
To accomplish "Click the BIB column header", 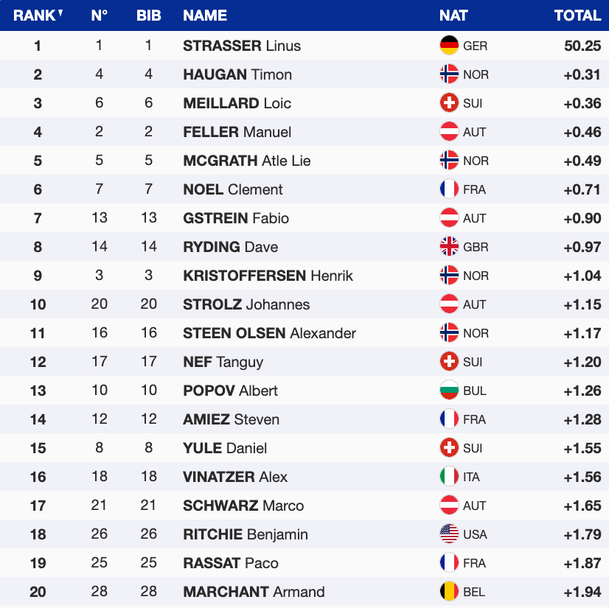I will [x=148, y=15].
